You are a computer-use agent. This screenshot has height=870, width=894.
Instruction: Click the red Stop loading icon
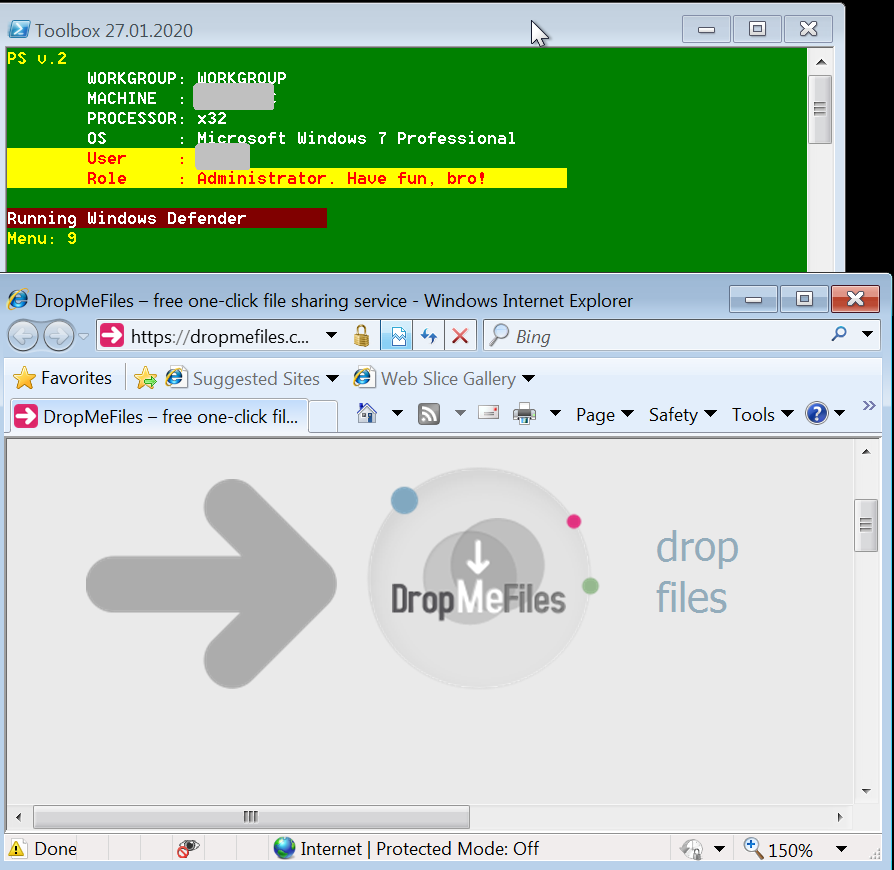pos(460,336)
